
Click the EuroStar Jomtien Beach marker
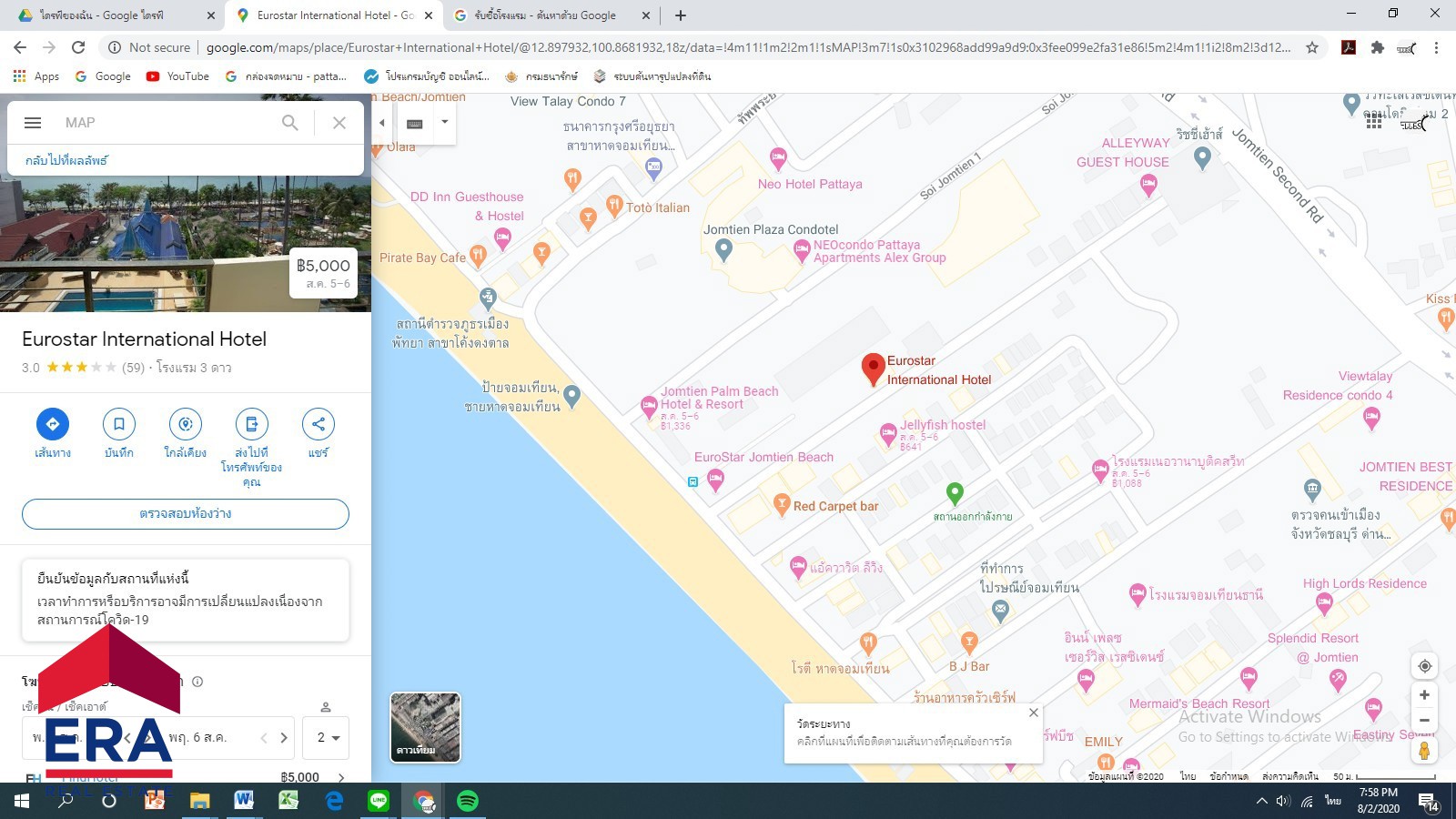(716, 479)
